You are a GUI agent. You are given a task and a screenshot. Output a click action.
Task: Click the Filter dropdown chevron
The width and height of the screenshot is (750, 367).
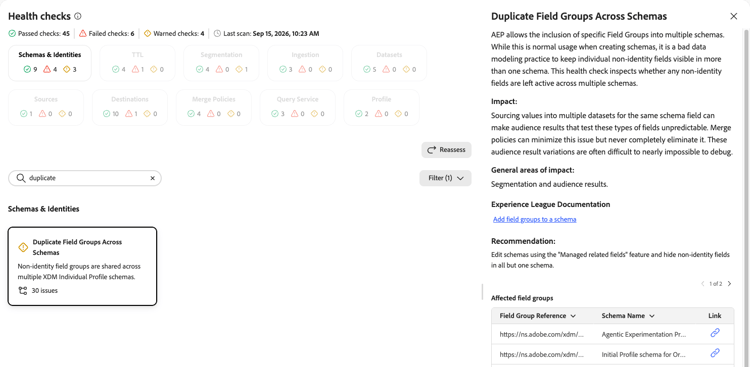pos(460,178)
